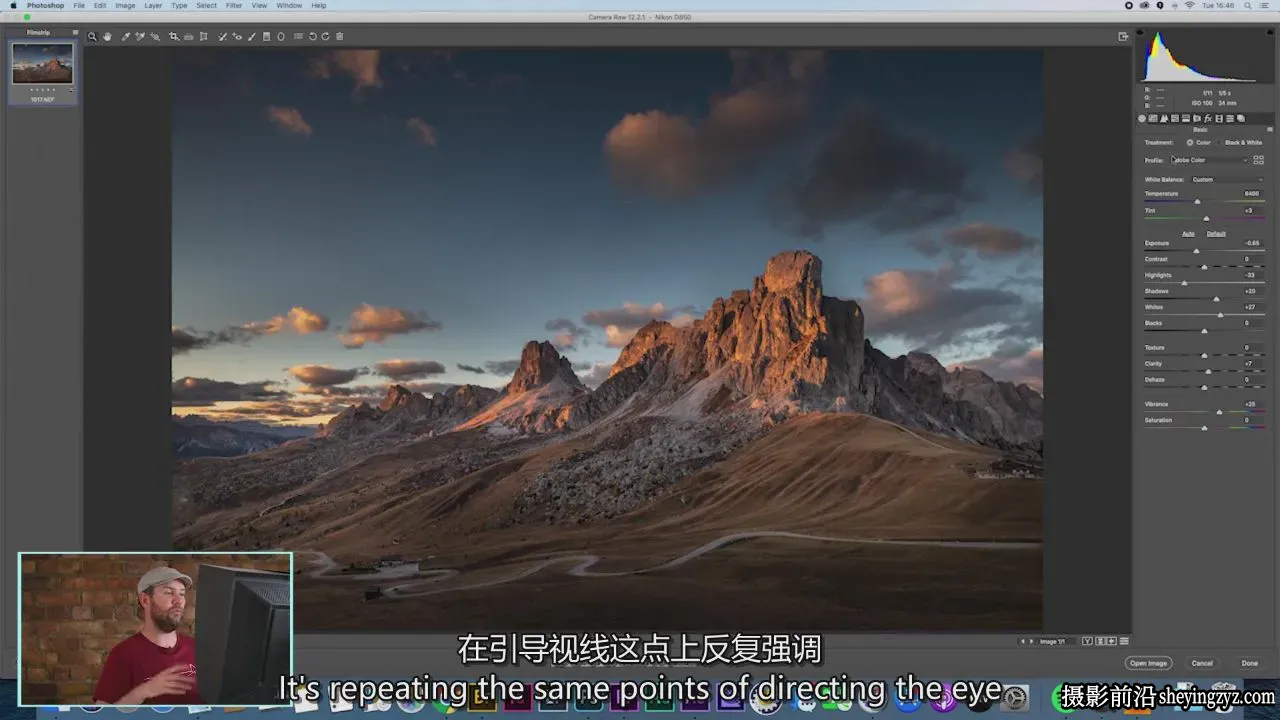Screen dimensions: 1280x720
Task: Select the Targeted Adjustment tool
Action: click(154, 36)
